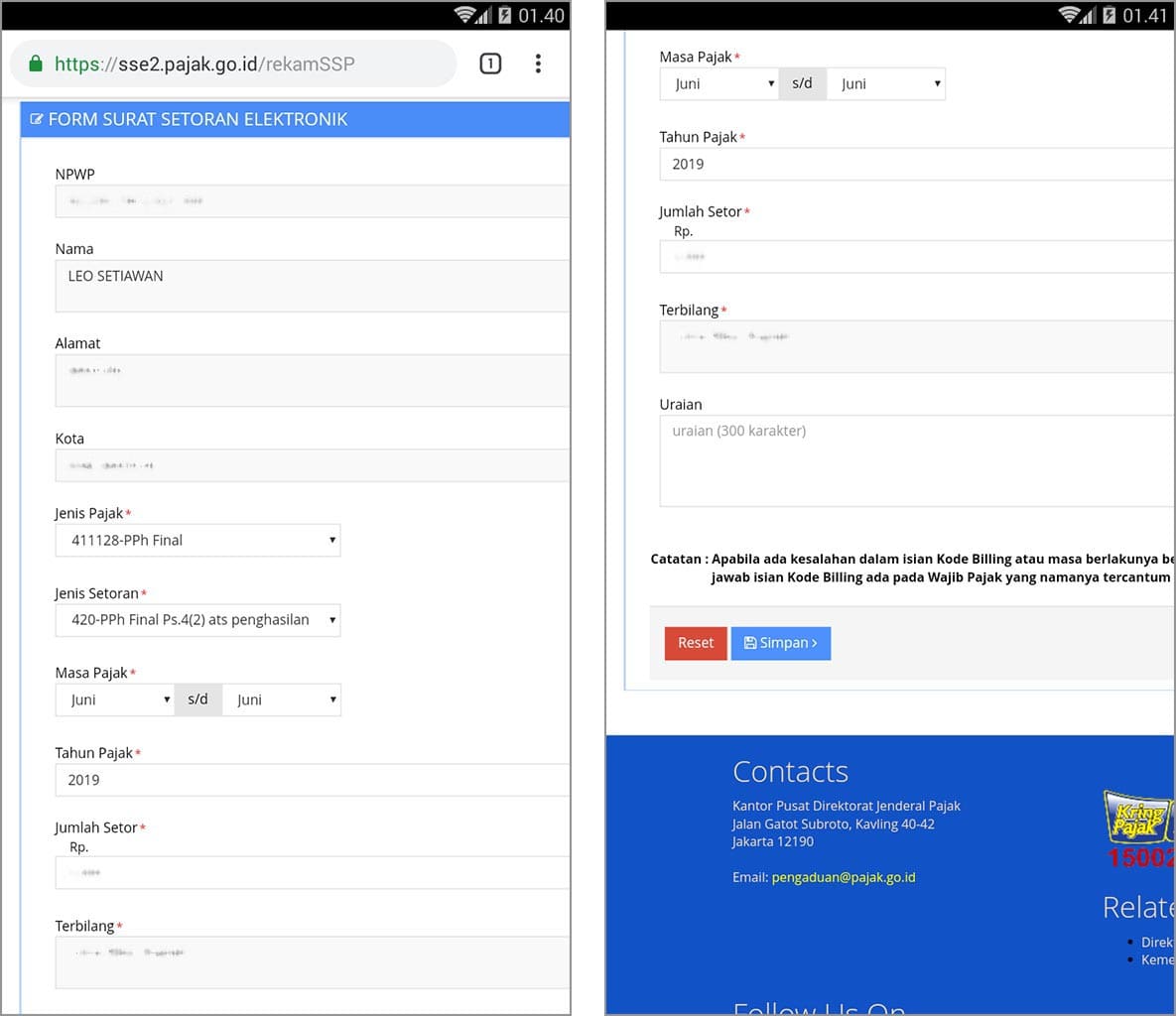Click the left screen Terbilang text area
Screen dimensions: 1176x1016
coord(312,962)
